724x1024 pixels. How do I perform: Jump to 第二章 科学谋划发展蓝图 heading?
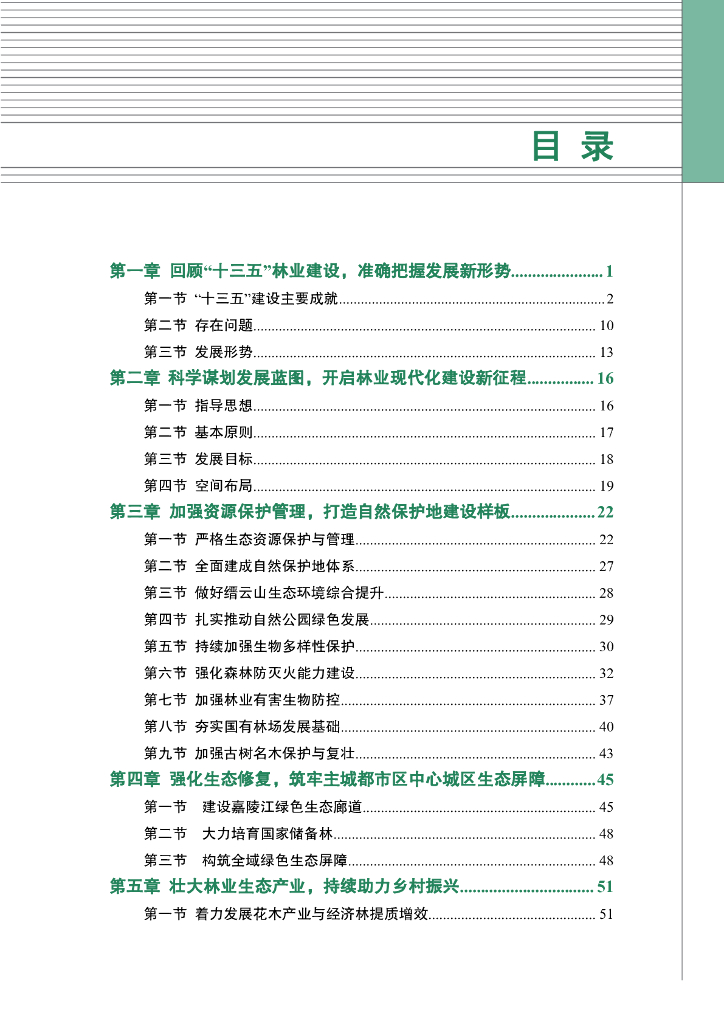[361, 378]
